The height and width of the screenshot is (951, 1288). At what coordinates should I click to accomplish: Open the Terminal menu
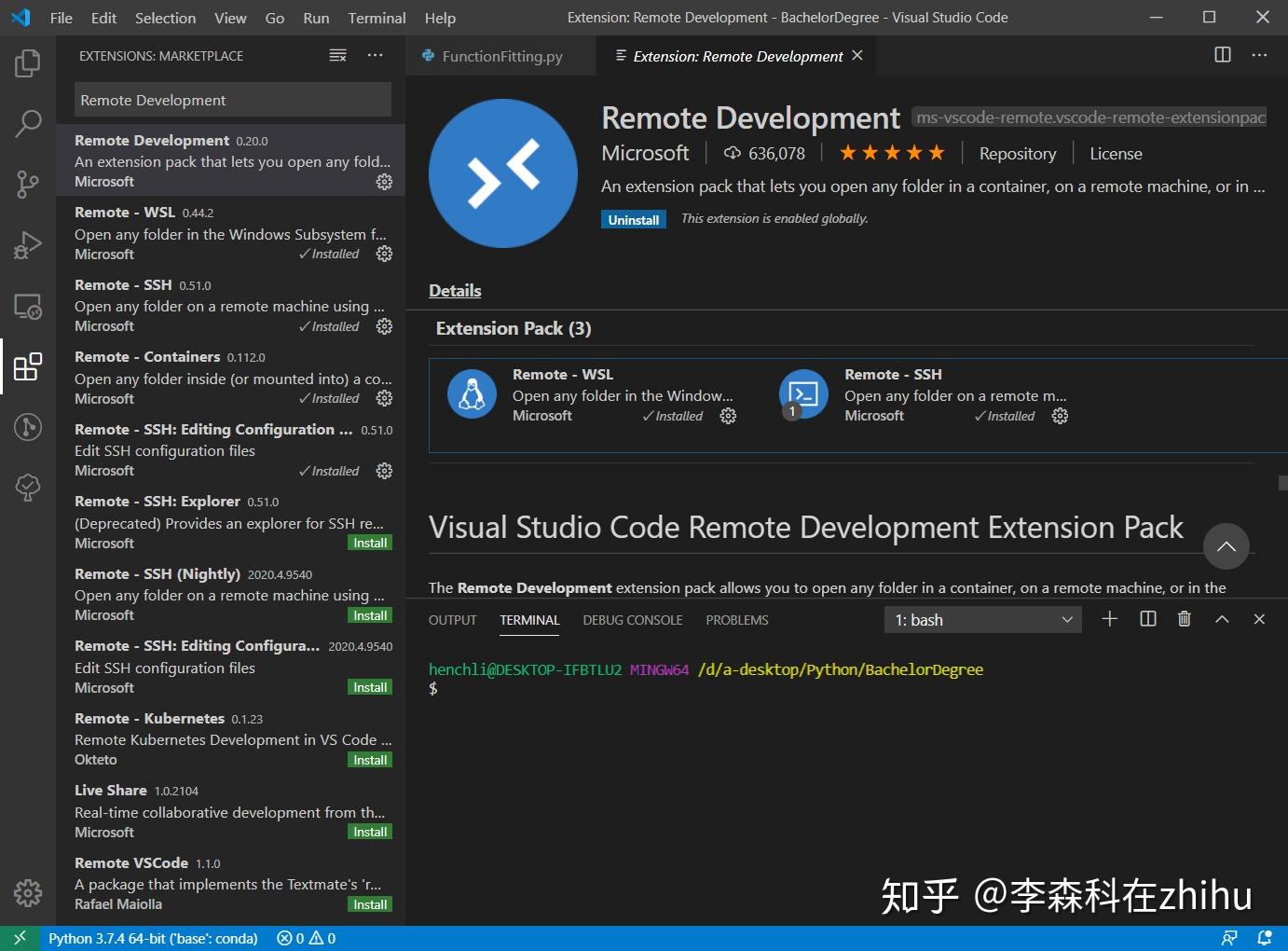pos(377,17)
